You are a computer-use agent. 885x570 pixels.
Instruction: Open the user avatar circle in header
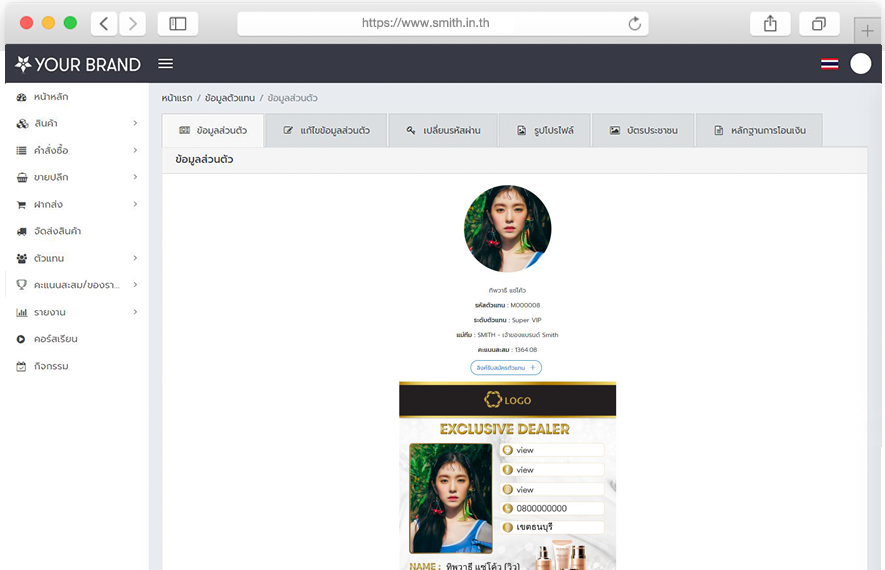tap(861, 64)
